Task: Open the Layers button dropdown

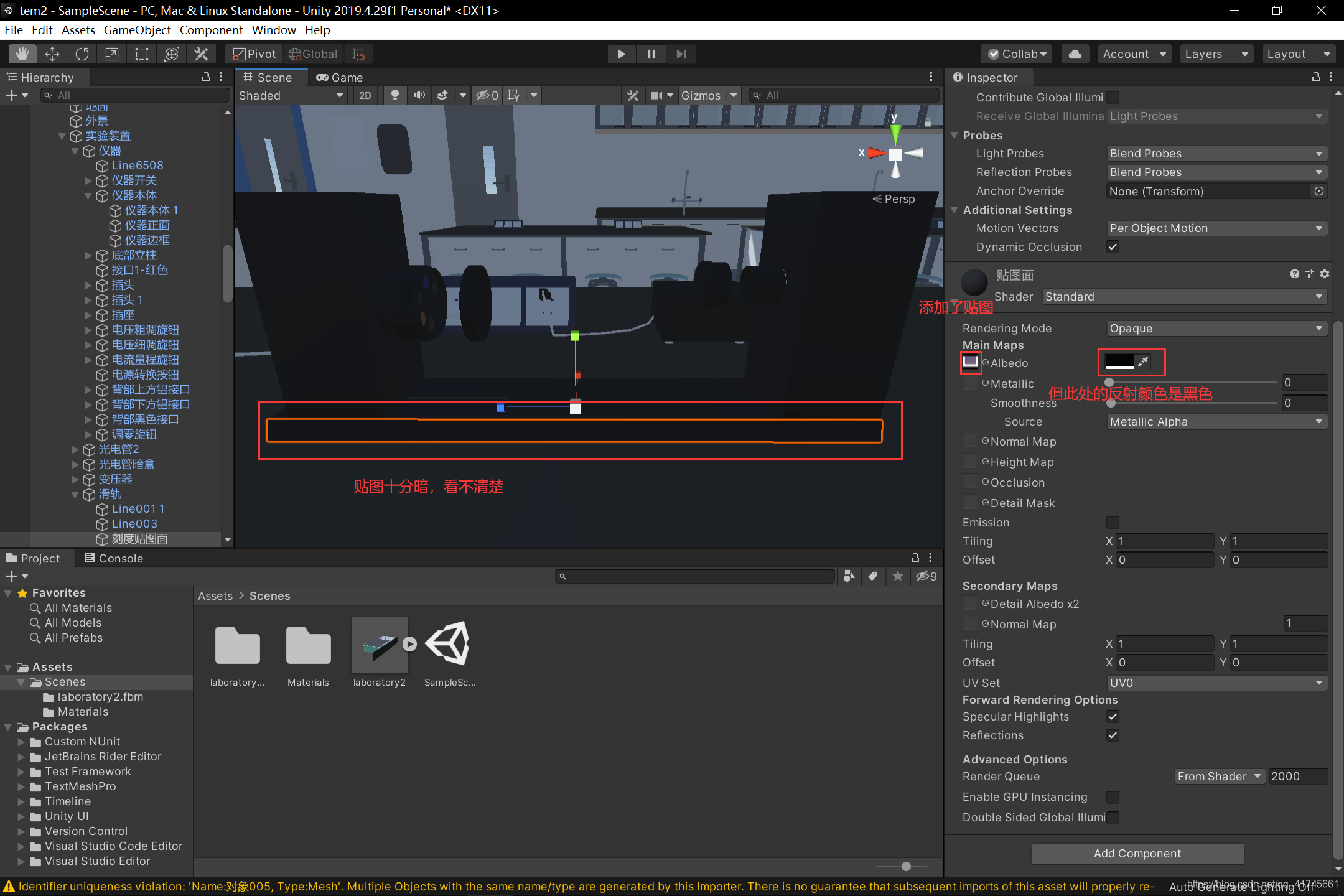Action: 1216,54
